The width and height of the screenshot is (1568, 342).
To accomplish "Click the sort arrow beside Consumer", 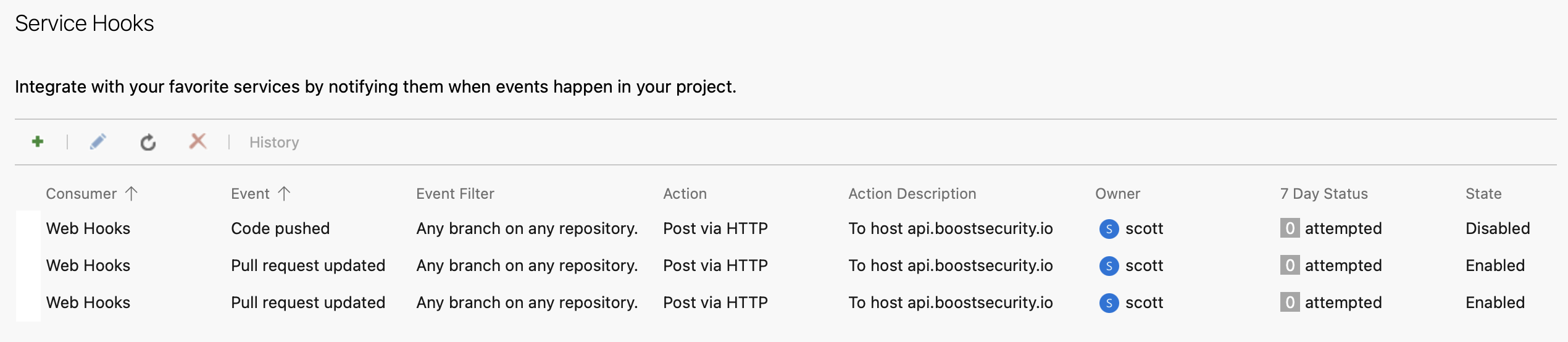I will pyautogui.click(x=131, y=194).
